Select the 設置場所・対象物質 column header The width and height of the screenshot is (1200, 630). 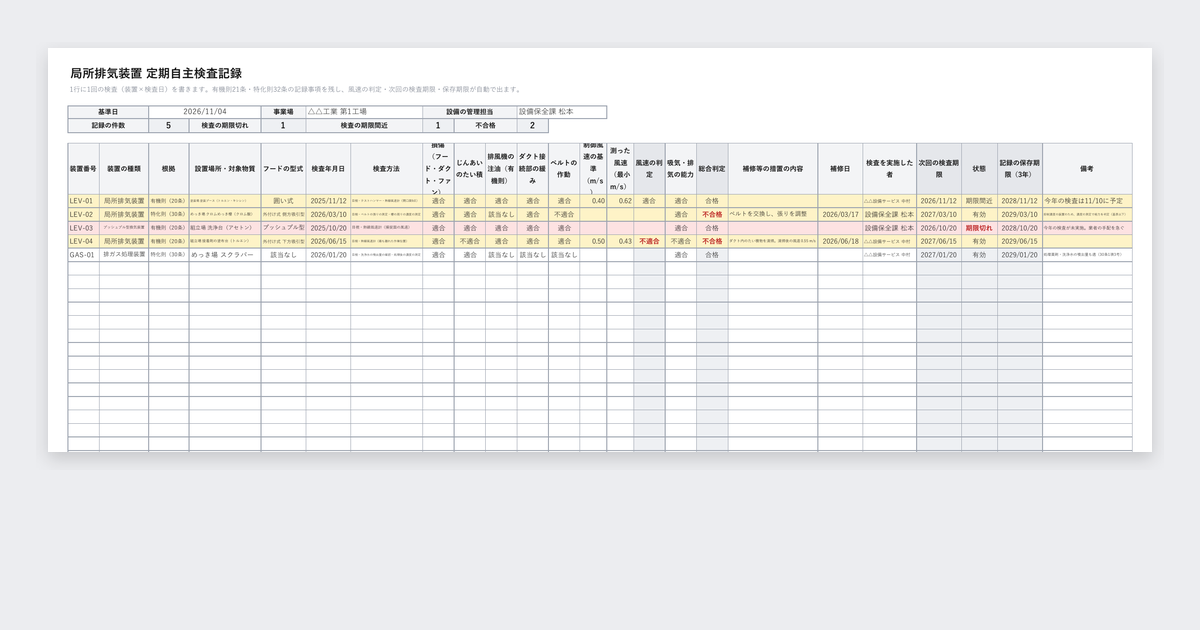pos(224,169)
